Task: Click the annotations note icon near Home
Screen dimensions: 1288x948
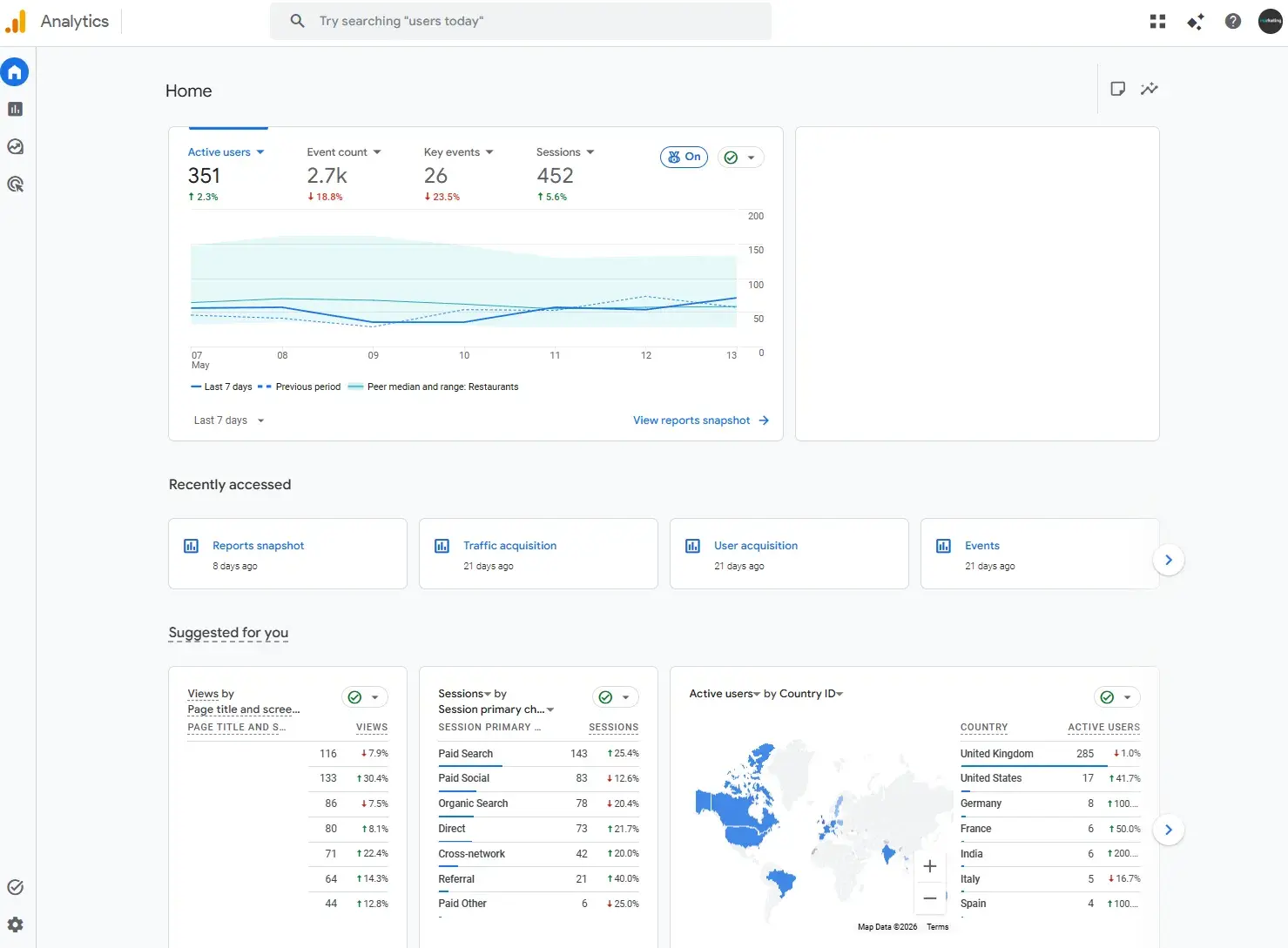Action: [1118, 88]
